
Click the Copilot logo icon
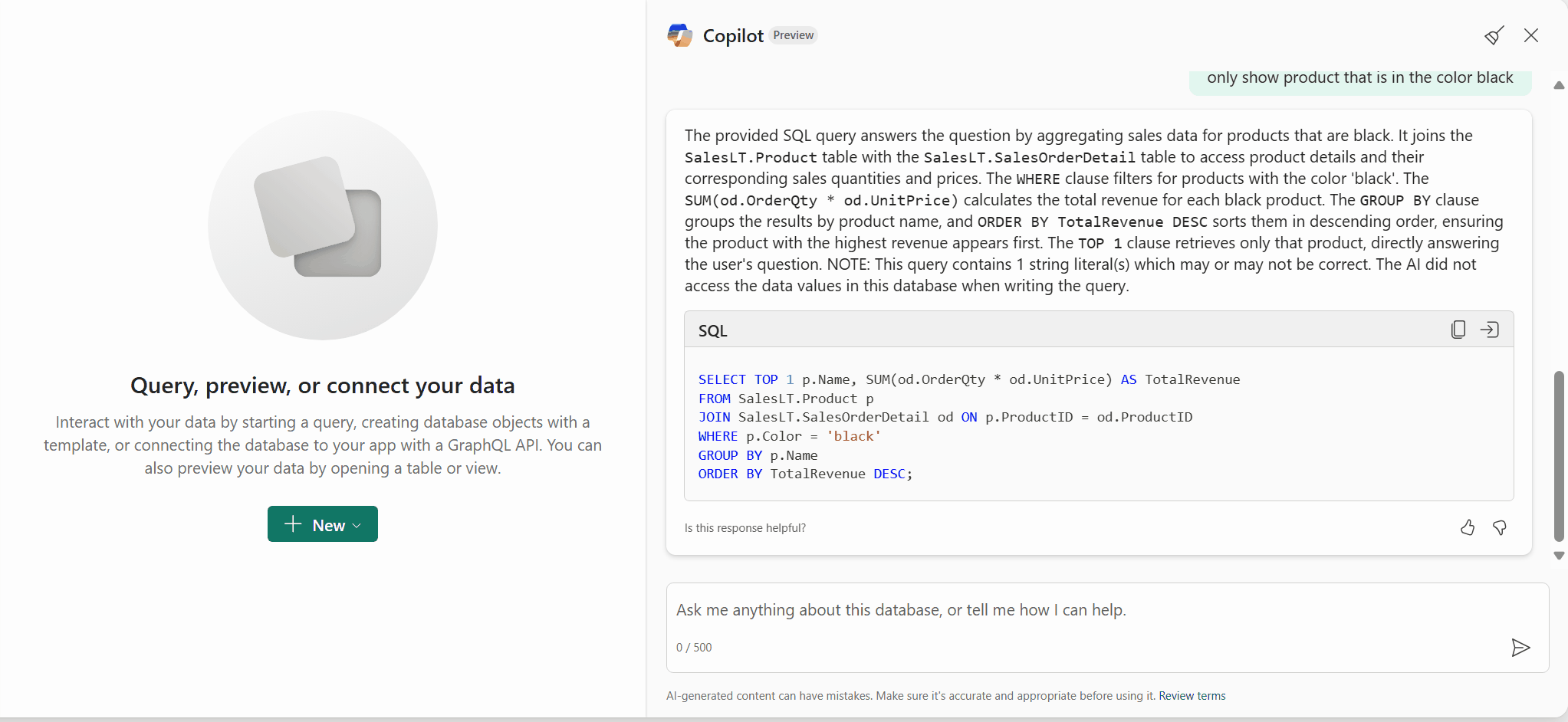coord(680,35)
